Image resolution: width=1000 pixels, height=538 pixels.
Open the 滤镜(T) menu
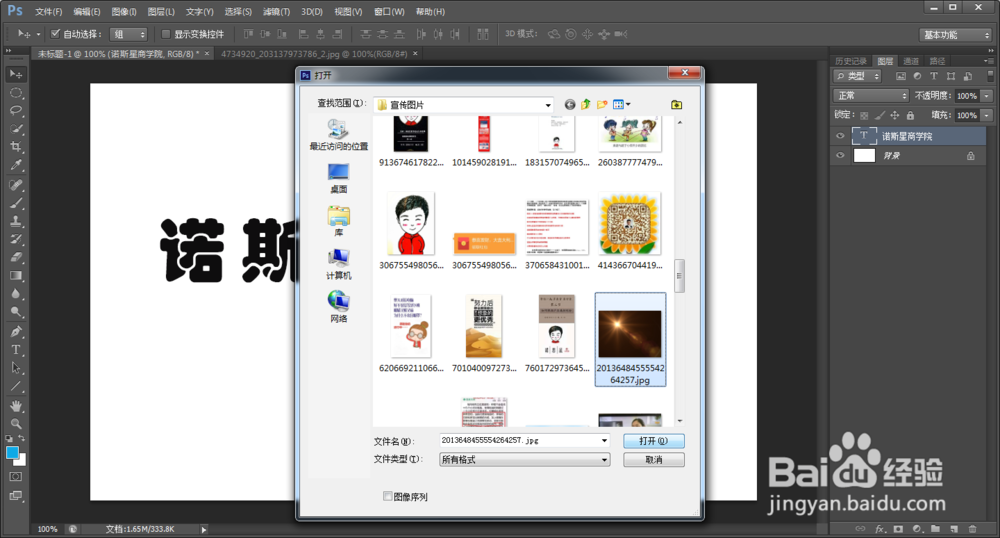tap(276, 11)
